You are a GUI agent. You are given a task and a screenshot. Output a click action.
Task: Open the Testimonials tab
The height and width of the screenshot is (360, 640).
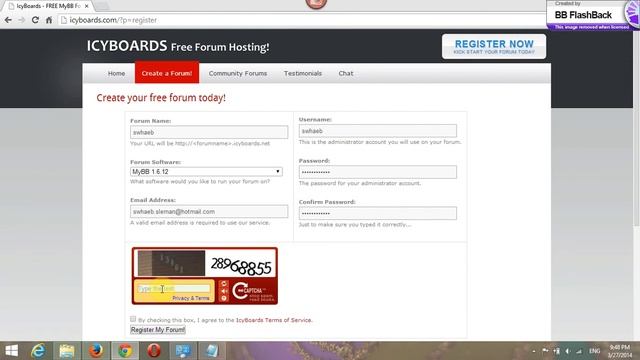[x=303, y=73]
